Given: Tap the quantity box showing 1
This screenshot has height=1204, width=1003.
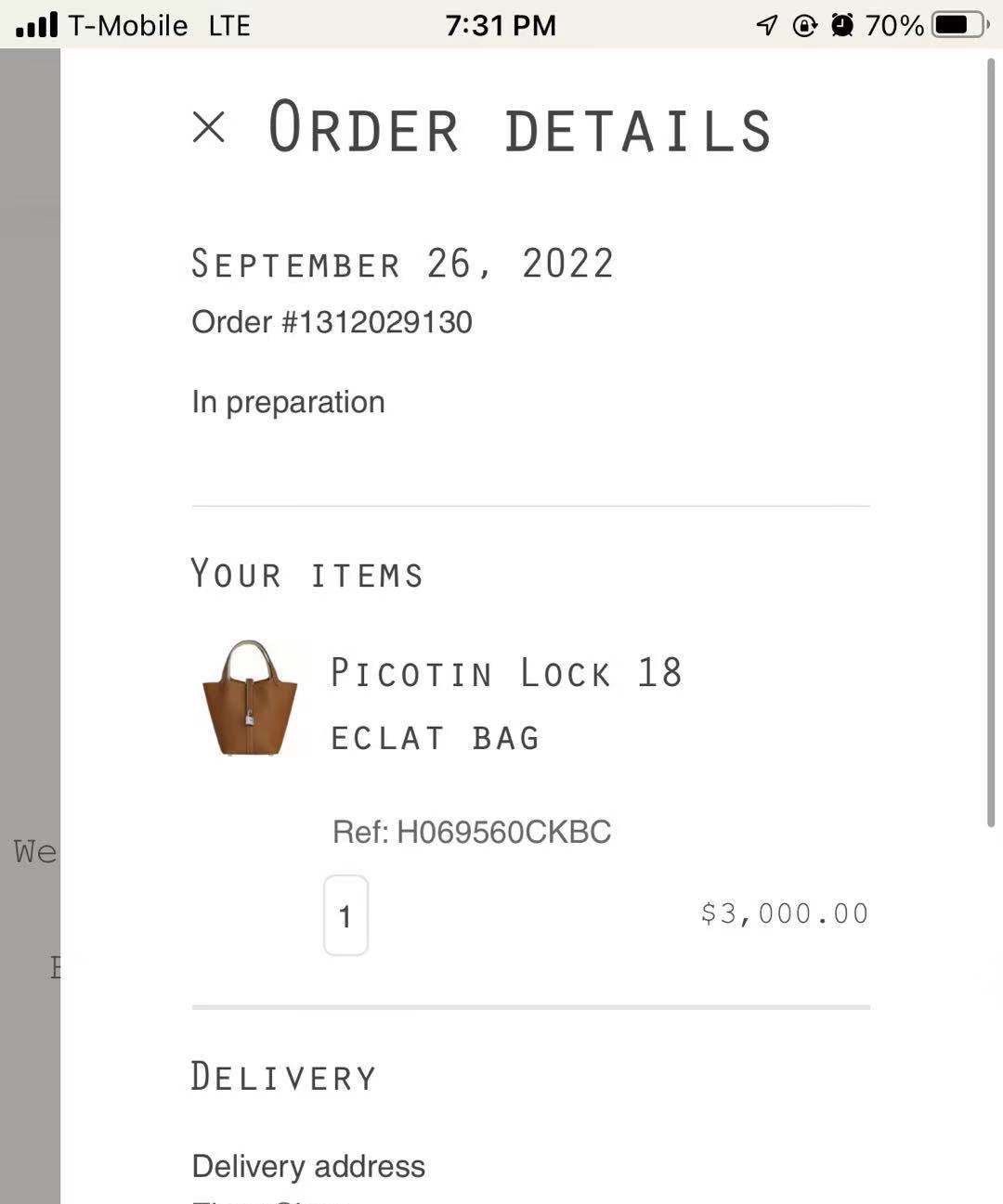Looking at the screenshot, I should tap(345, 915).
